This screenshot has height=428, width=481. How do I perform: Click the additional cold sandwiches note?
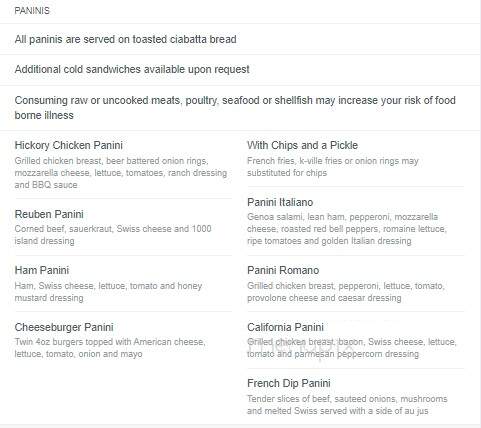(x=132, y=69)
